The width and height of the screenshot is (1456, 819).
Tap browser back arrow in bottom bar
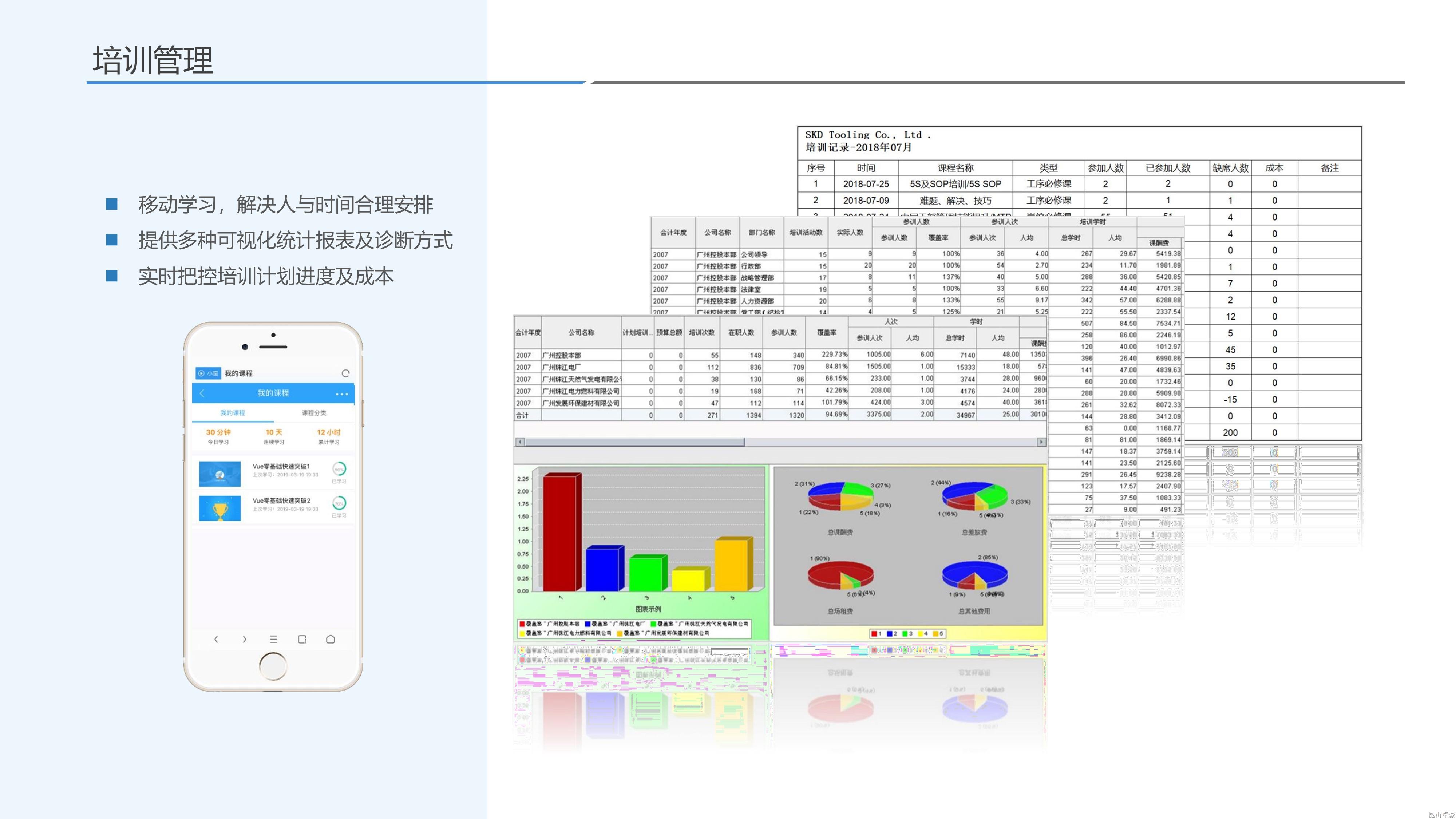click(216, 639)
